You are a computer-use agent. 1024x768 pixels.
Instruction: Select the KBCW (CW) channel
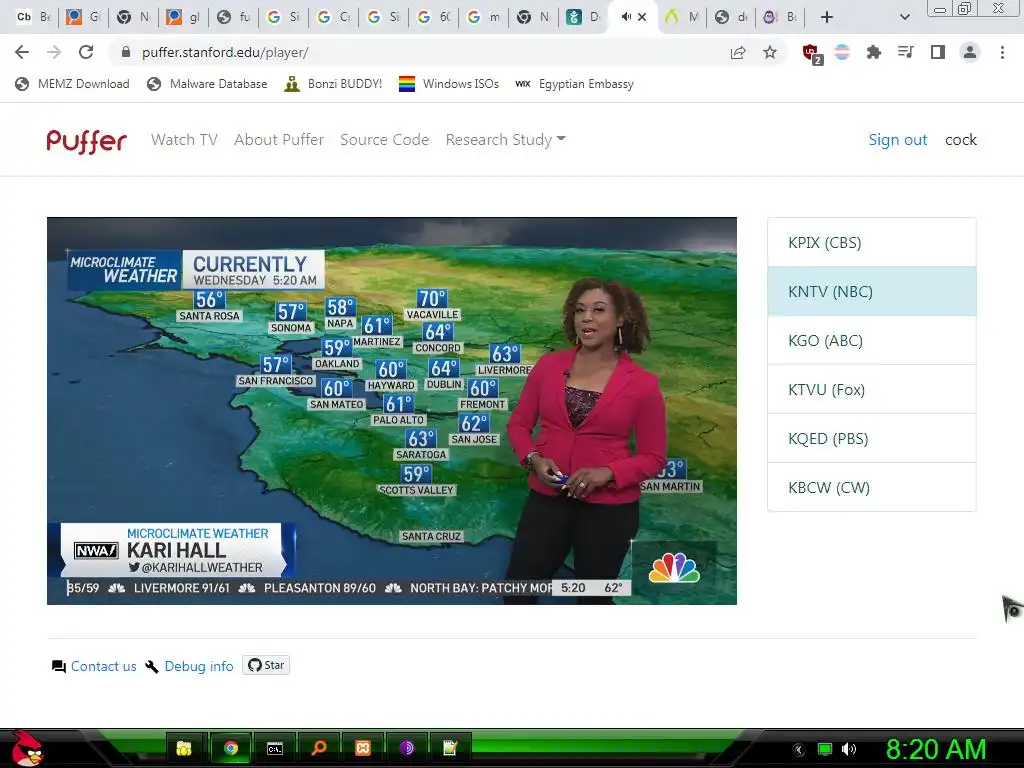point(872,487)
